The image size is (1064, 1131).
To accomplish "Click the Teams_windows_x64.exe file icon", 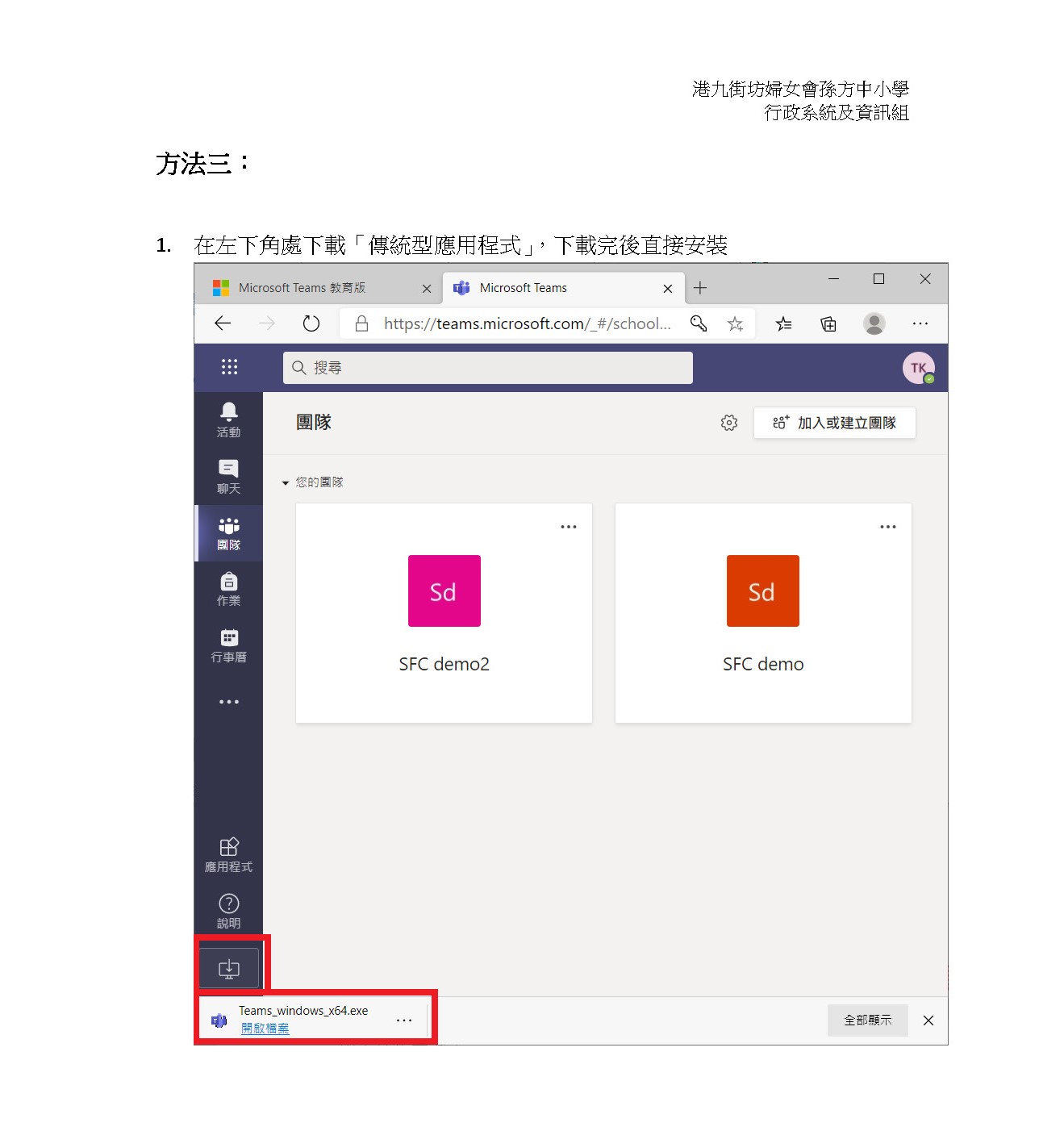I will [219, 1020].
